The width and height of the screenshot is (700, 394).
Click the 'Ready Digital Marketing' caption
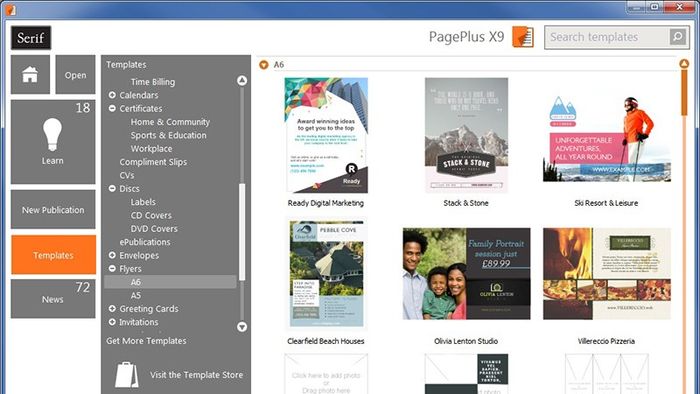click(x=326, y=203)
